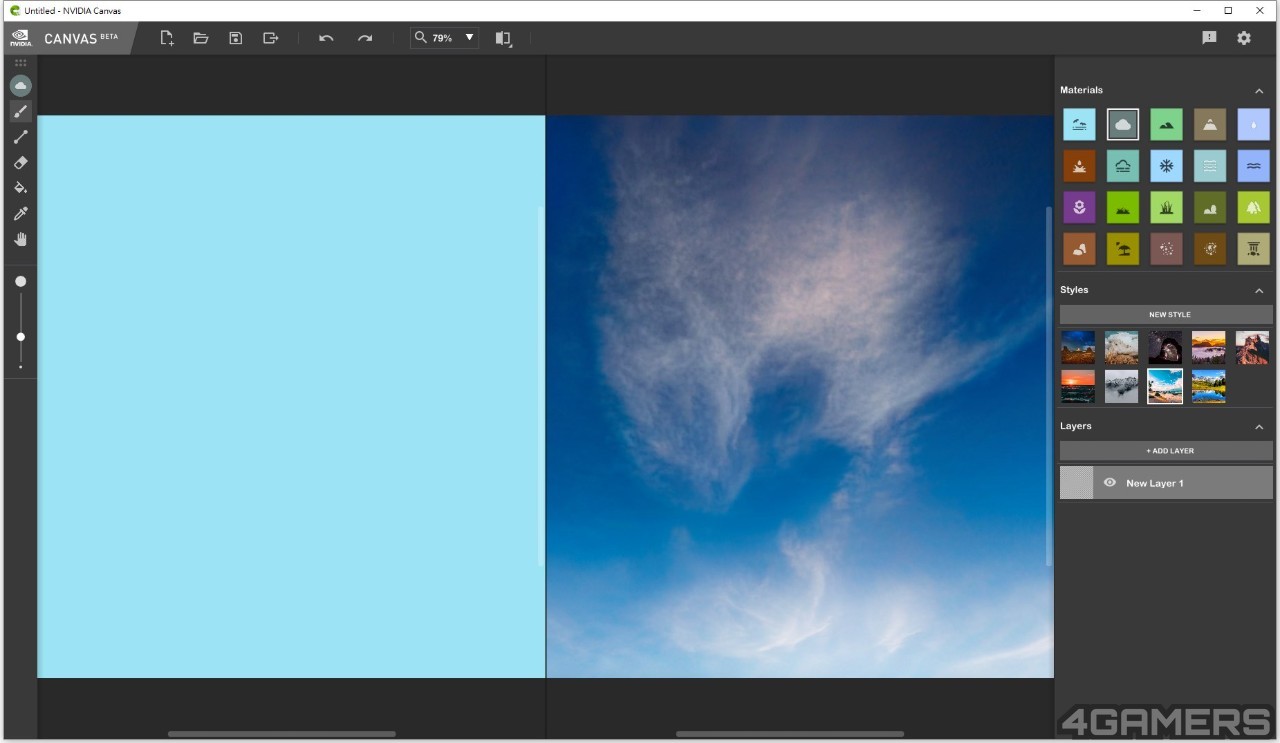Choose the tan mountain material
The width and height of the screenshot is (1280, 743).
point(1210,124)
